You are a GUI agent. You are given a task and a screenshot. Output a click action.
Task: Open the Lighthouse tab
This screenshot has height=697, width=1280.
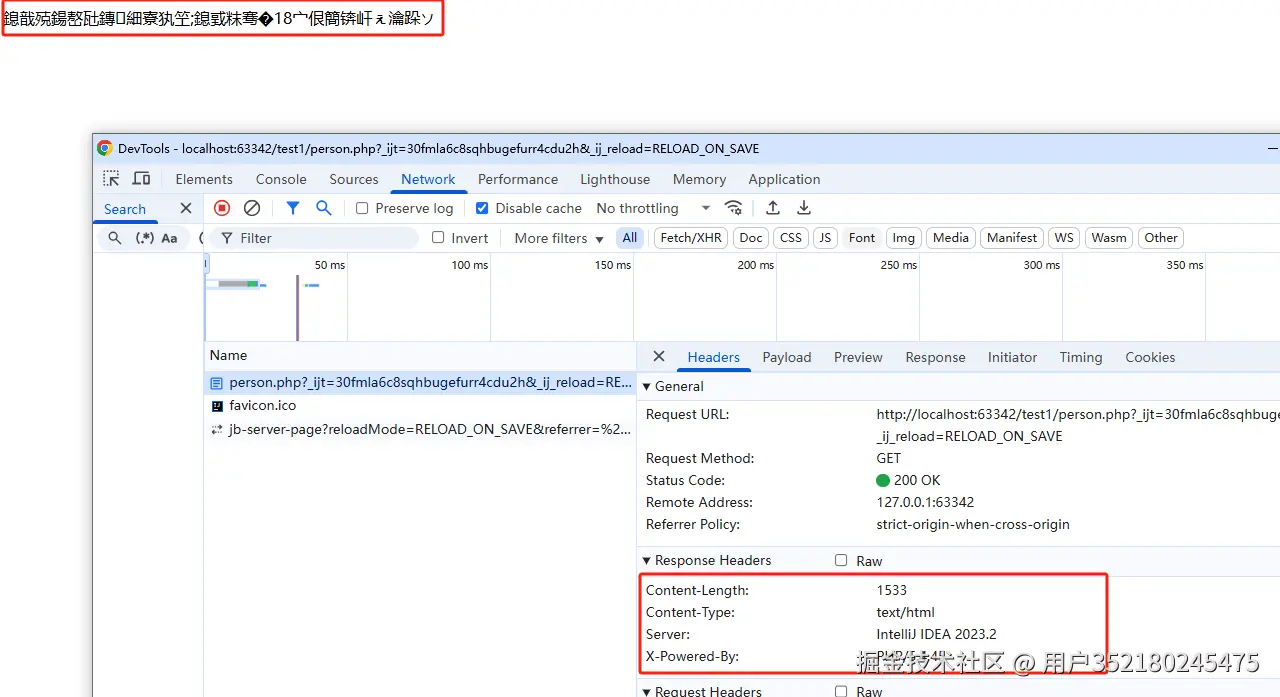click(x=615, y=179)
